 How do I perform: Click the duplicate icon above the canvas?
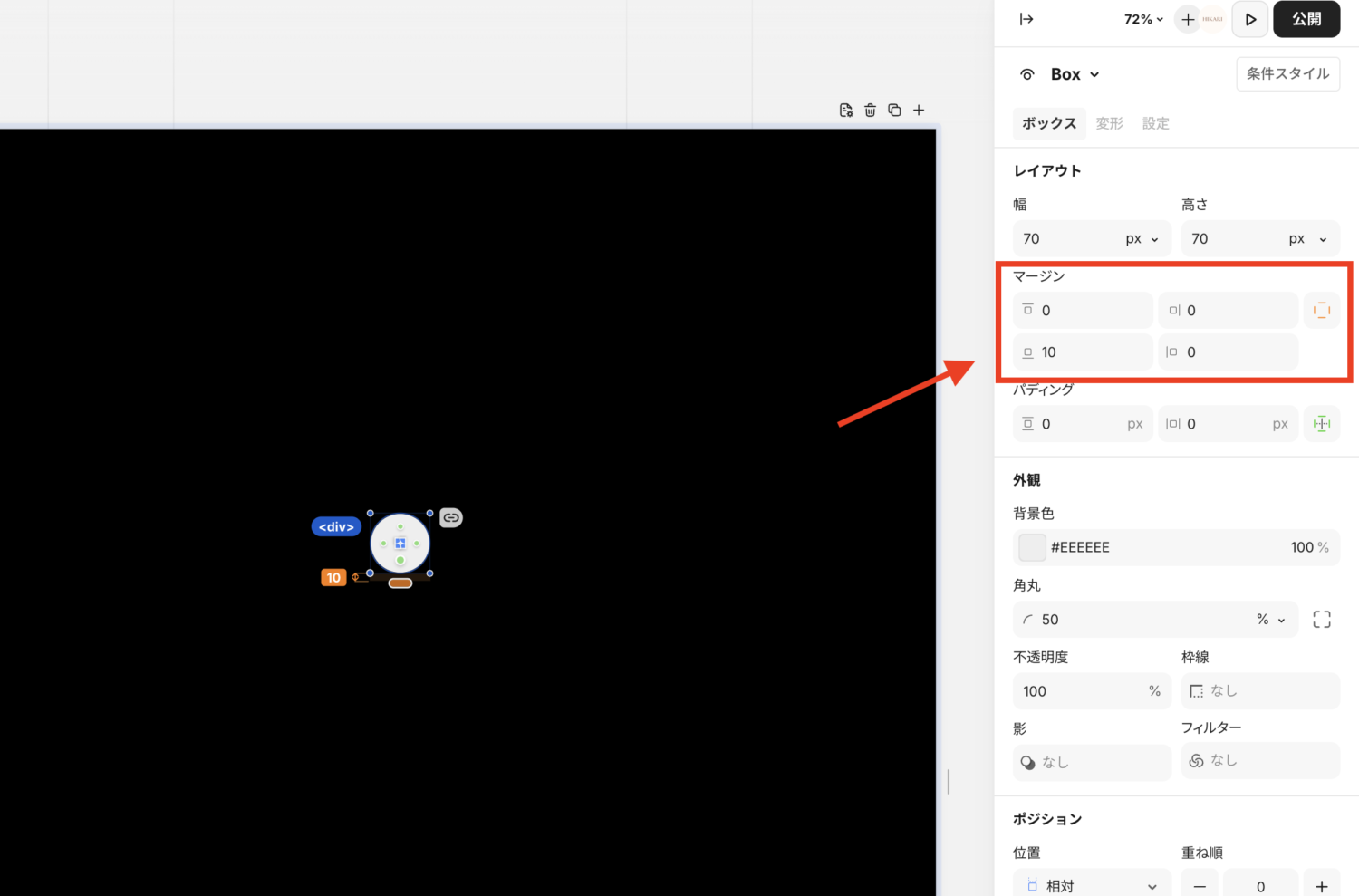point(894,110)
